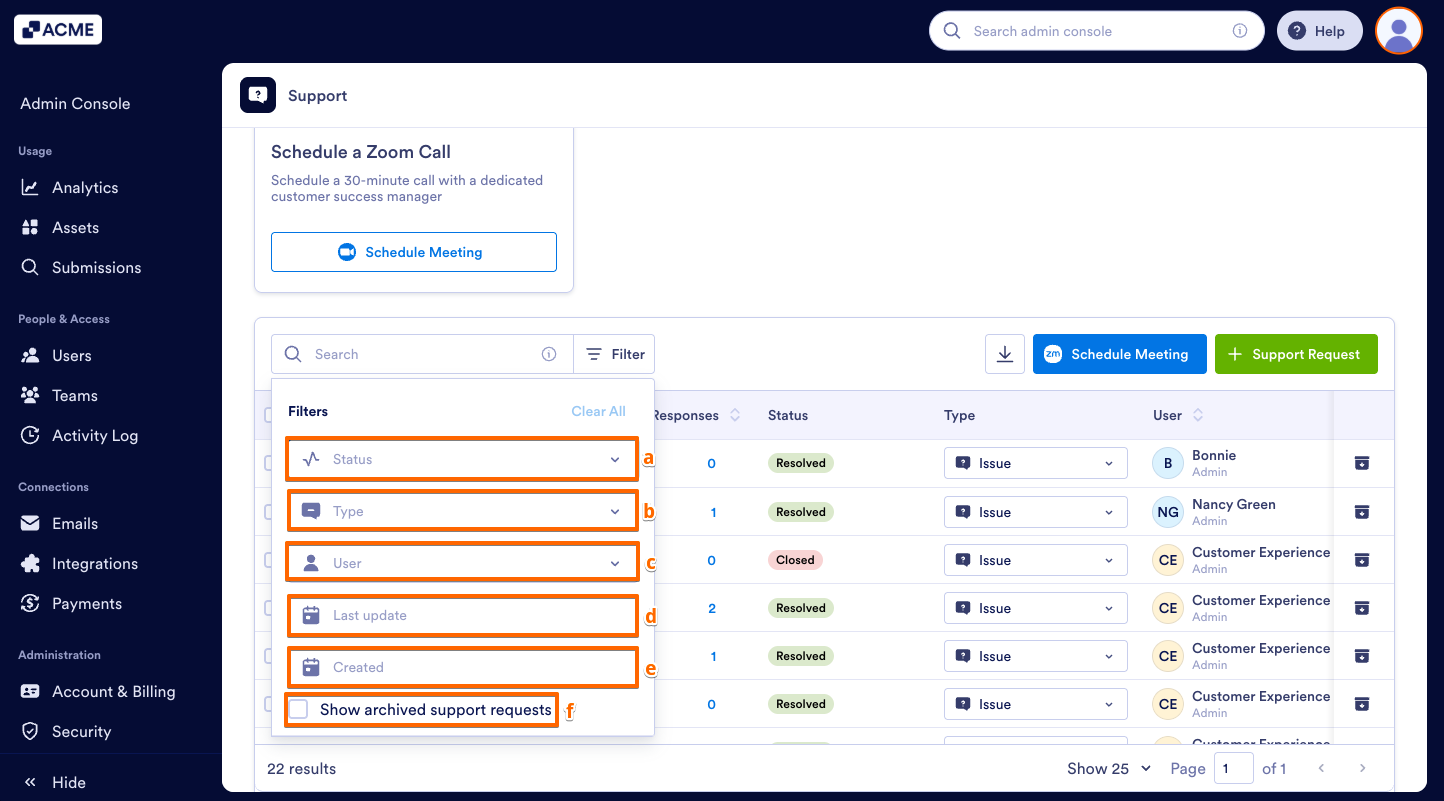Archive the Nancy Green row request
1444x801 pixels.
click(1361, 512)
